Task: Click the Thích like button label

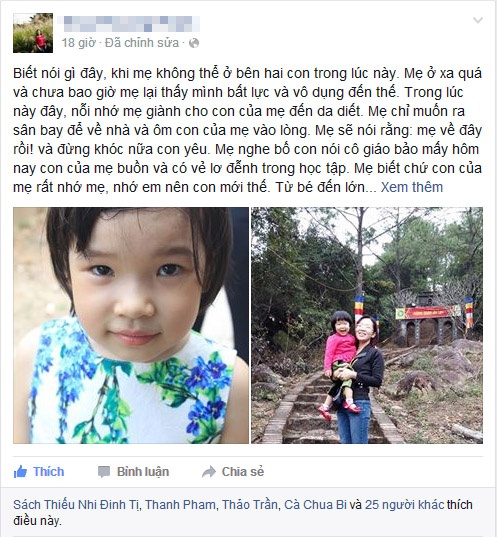Action: pyautogui.click(x=48, y=472)
